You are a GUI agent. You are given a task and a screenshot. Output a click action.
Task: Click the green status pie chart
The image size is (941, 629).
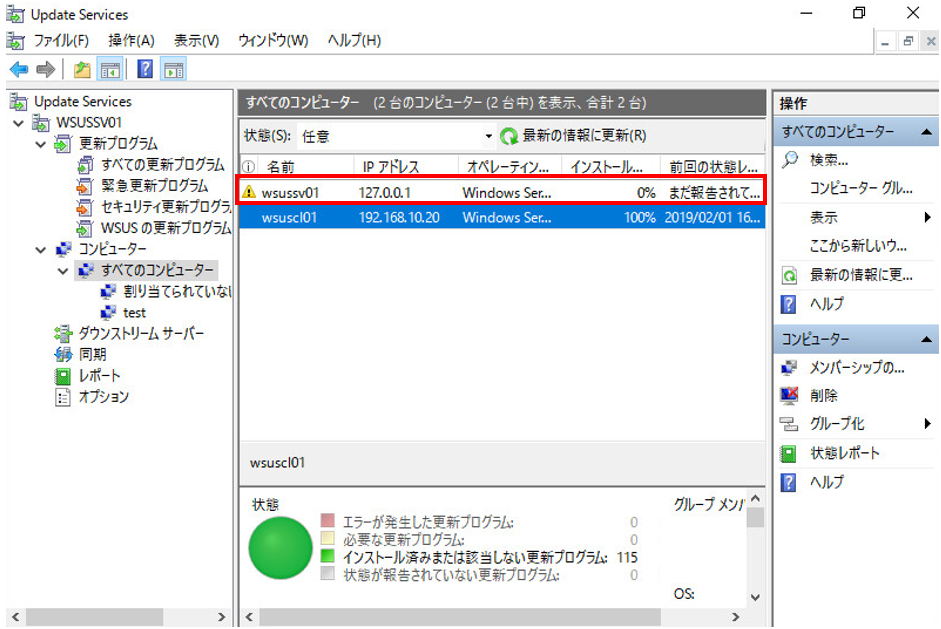[280, 548]
